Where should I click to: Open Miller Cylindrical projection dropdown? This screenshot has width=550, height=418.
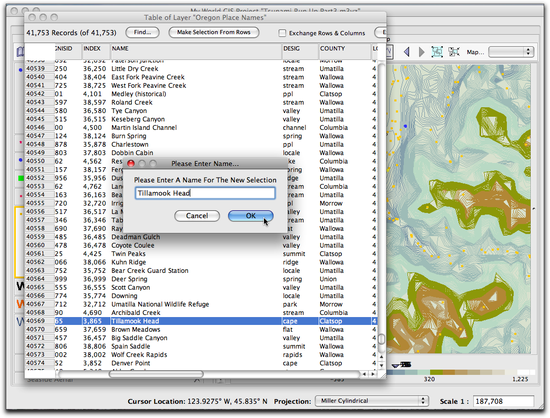371,401
